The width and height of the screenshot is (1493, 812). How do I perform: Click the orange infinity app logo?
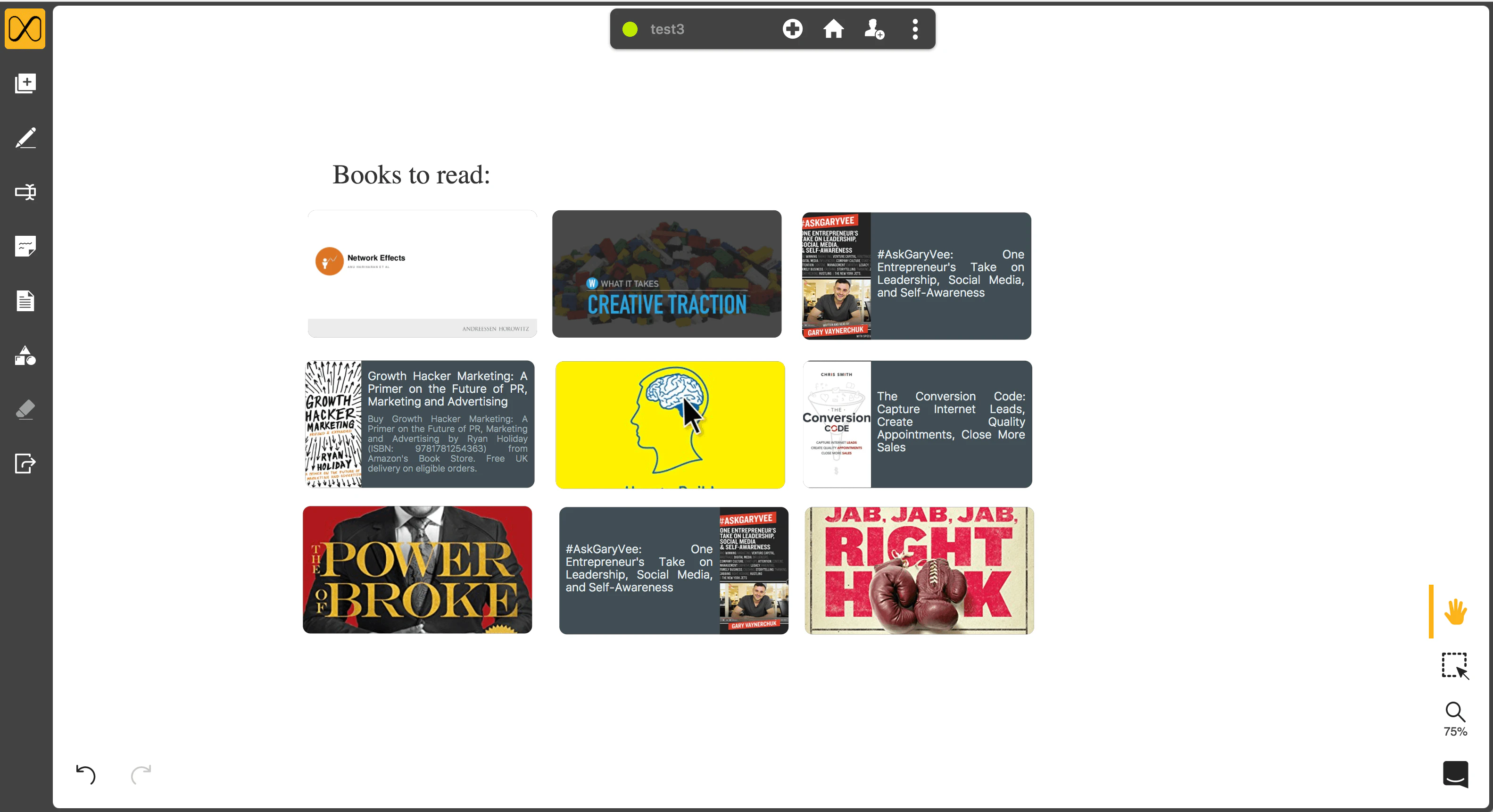point(25,28)
